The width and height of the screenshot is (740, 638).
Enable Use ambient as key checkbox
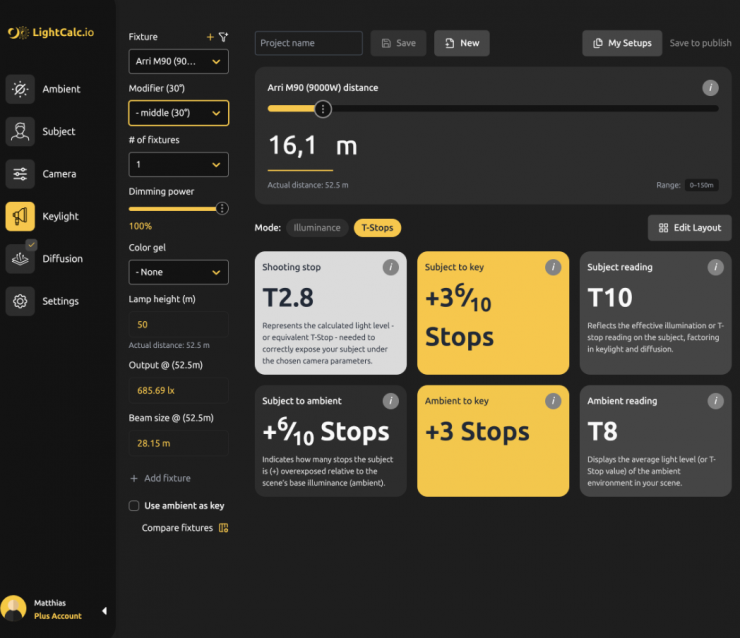click(134, 506)
